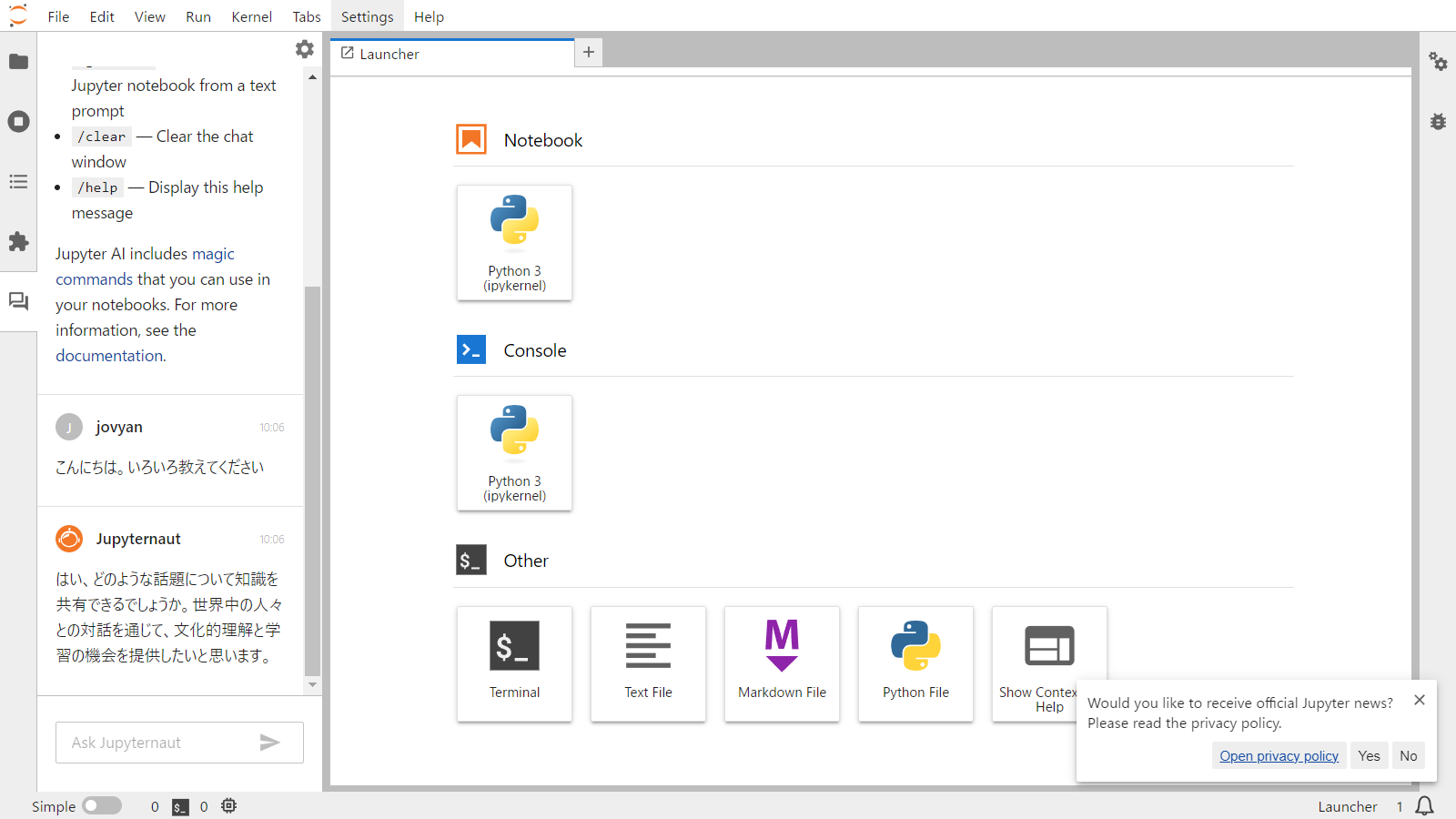This screenshot has width=1456, height=819.
Task: Launch Python 3 ipykernel notebook
Action: pyautogui.click(x=514, y=243)
